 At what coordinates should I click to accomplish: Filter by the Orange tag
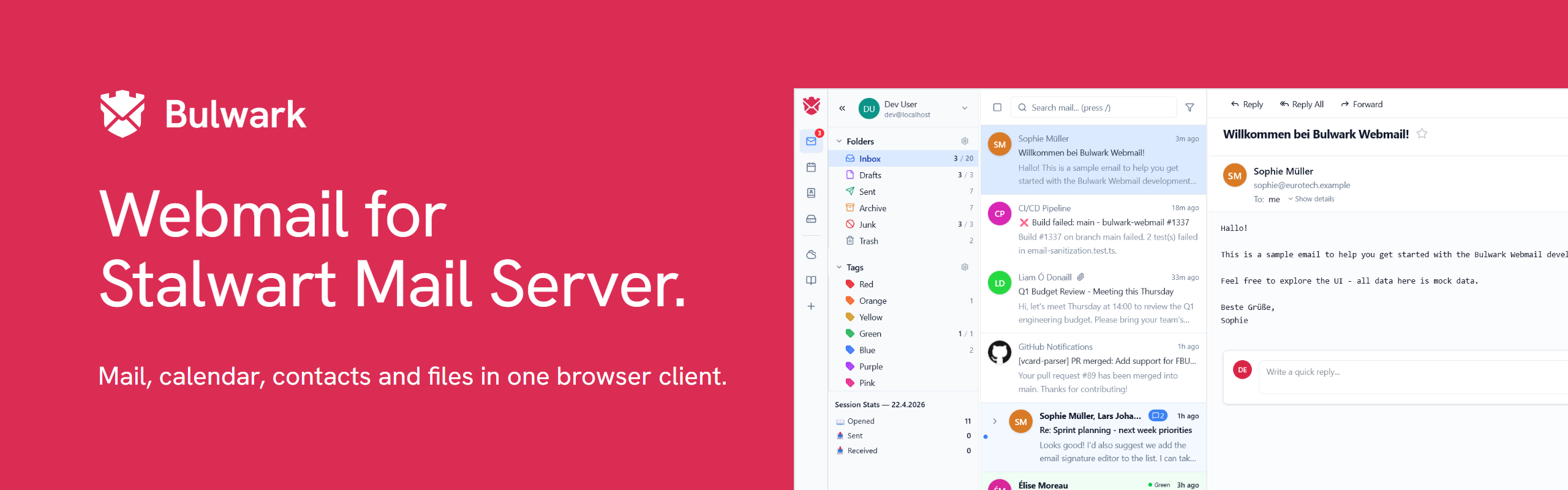point(903,301)
